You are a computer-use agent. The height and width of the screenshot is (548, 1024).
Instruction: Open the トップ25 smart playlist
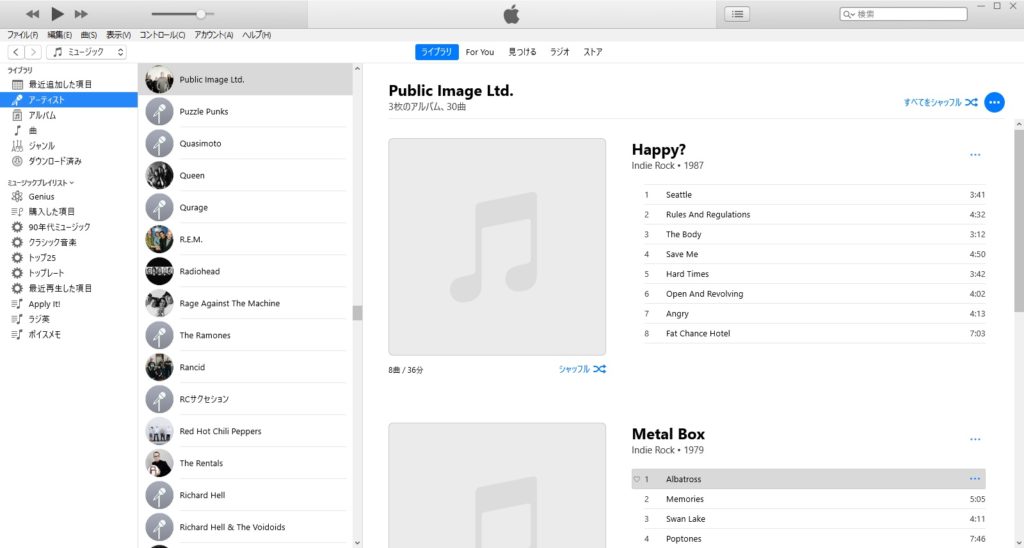pyautogui.click(x=69, y=257)
